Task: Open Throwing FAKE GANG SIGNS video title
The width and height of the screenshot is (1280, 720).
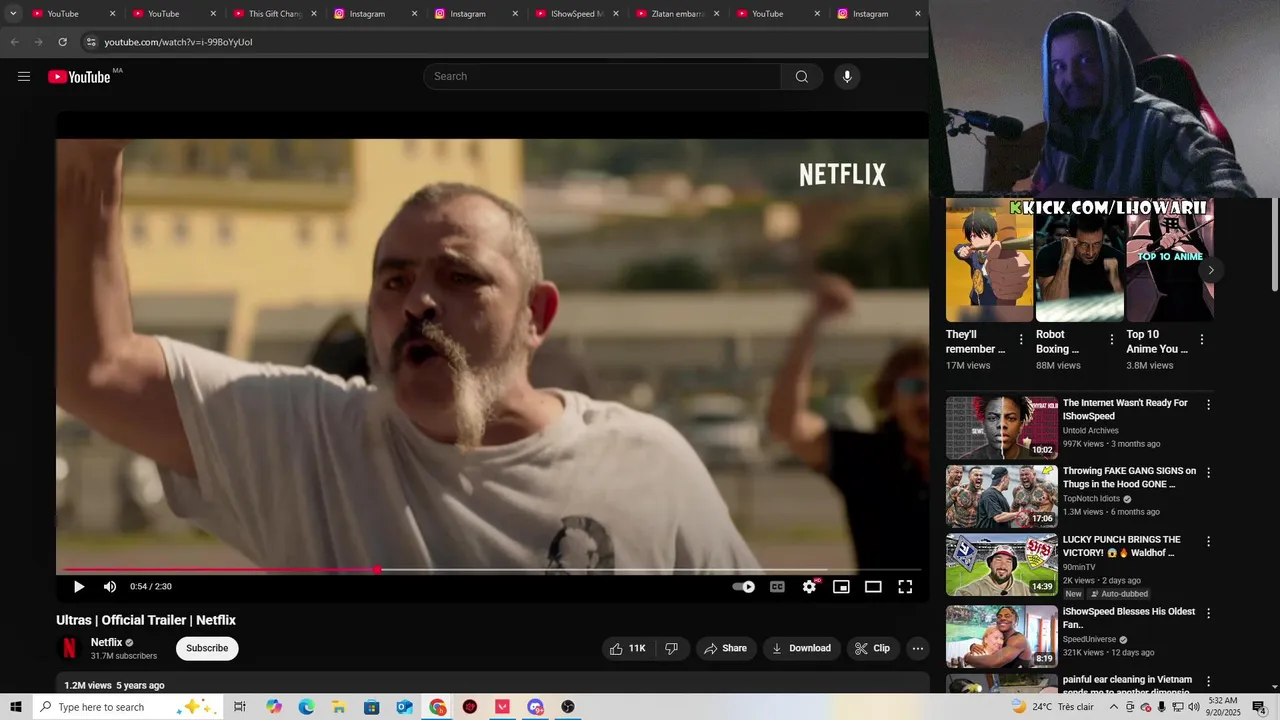Action: coord(1129,477)
